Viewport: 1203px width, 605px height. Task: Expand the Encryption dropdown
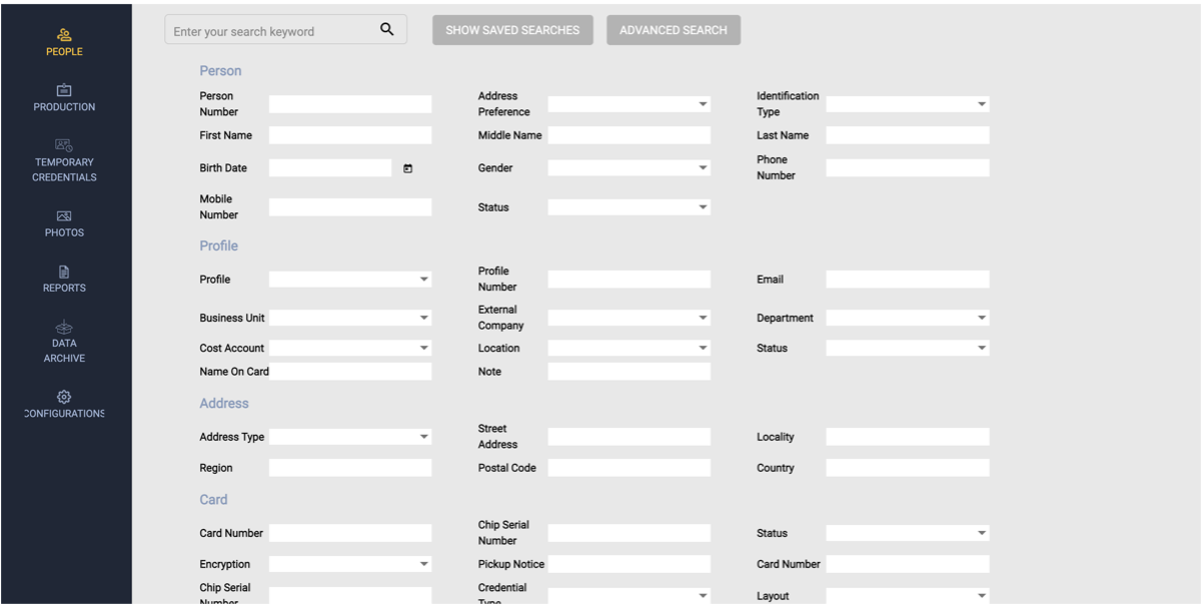click(424, 563)
